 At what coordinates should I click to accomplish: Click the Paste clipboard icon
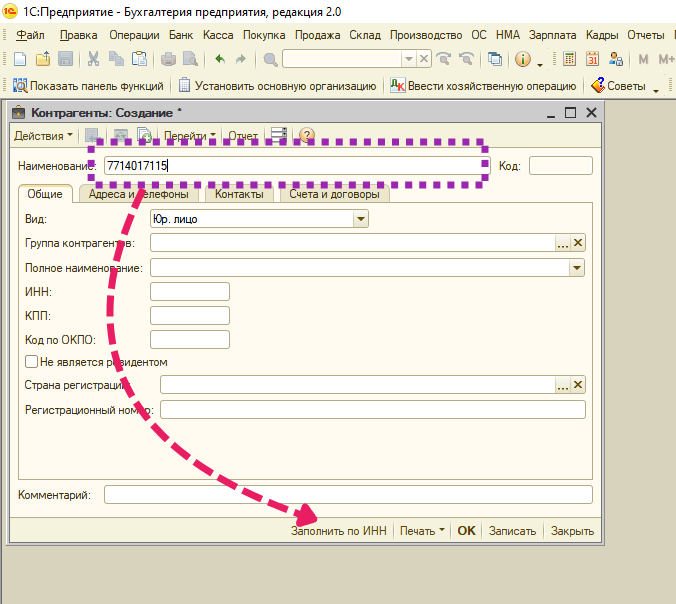[139, 59]
